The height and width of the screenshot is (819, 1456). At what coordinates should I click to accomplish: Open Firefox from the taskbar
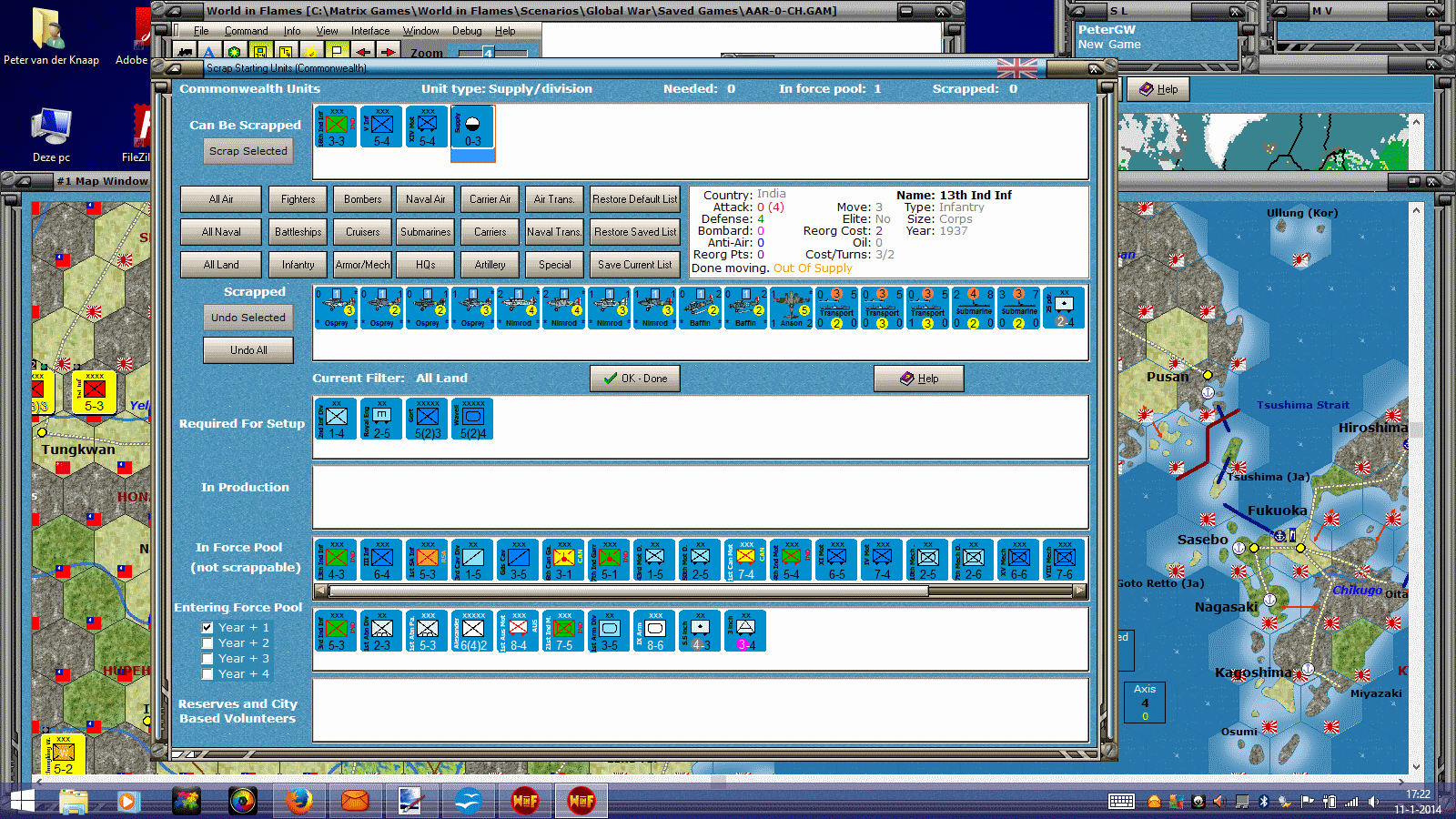(x=298, y=801)
